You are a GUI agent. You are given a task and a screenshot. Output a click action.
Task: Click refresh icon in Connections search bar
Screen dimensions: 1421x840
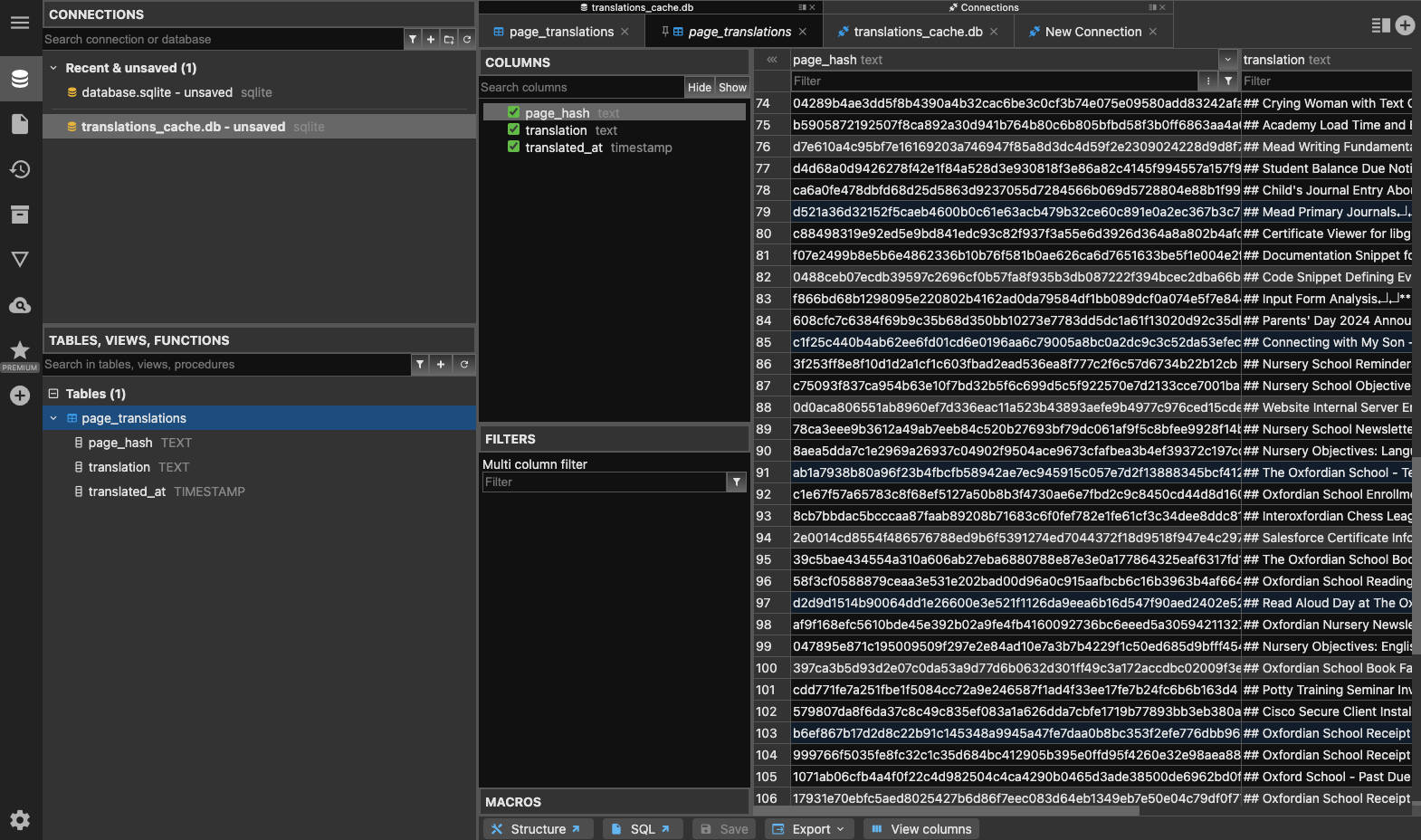point(467,39)
